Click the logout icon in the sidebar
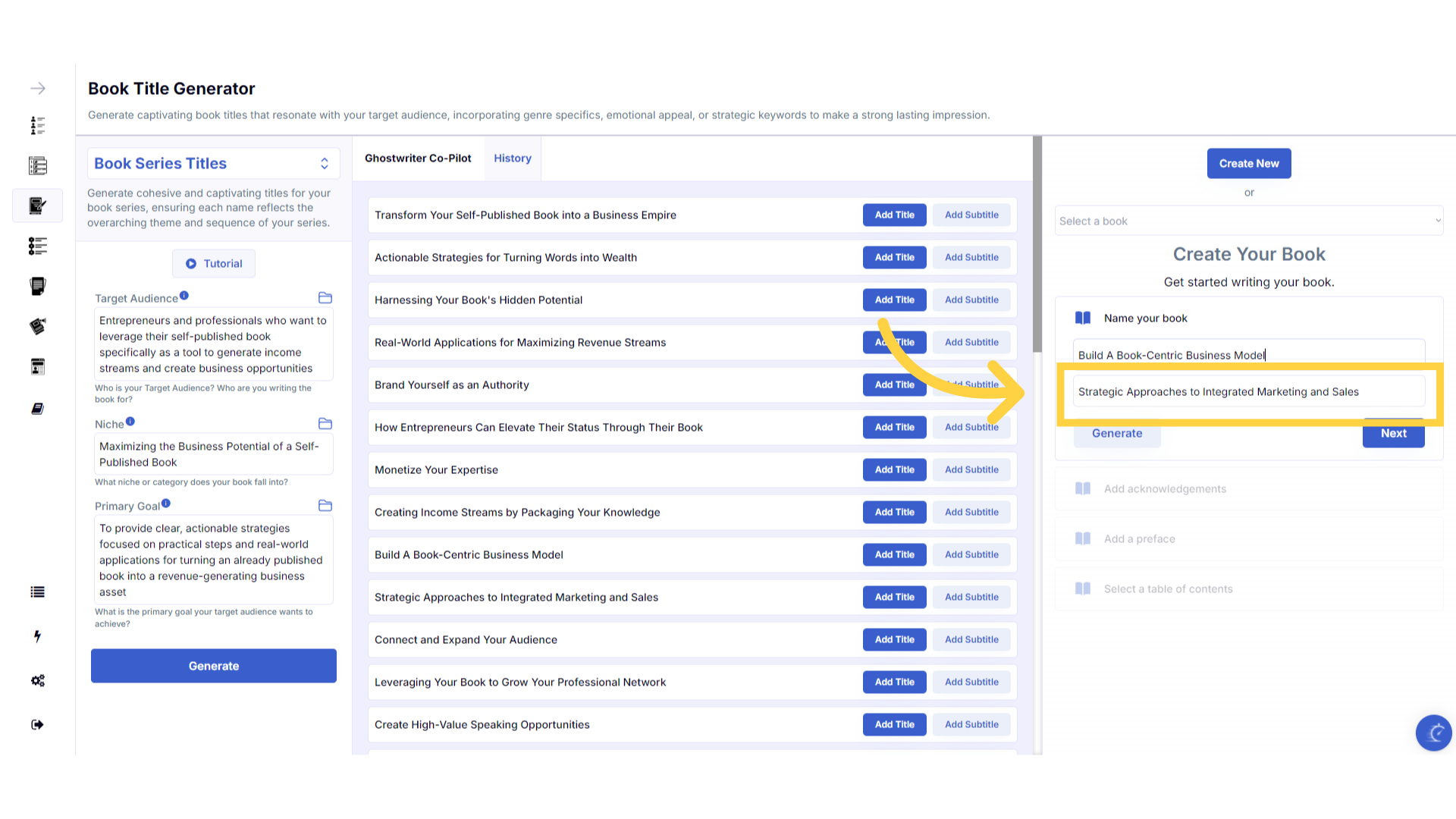The height and width of the screenshot is (819, 1456). pyautogui.click(x=37, y=724)
